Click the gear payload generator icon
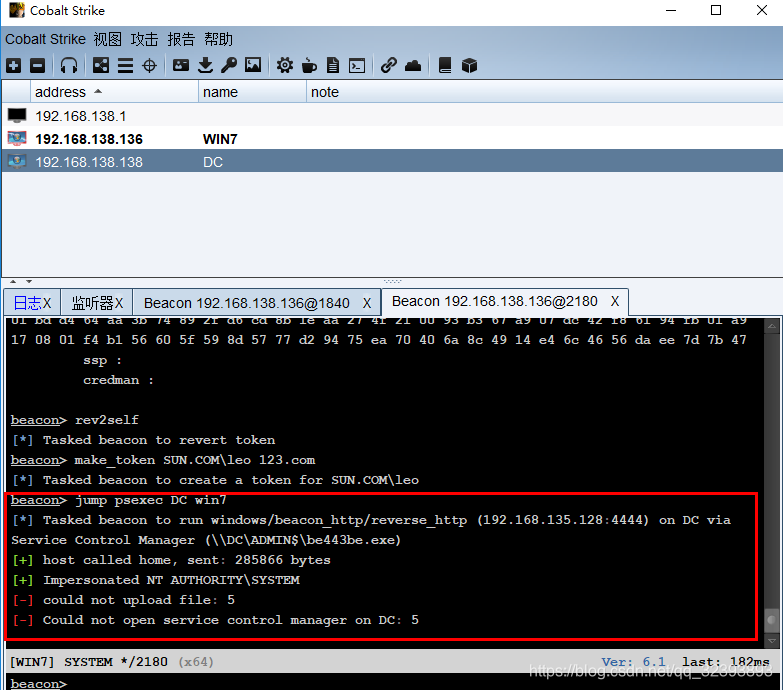This screenshot has height=690, width=783. (x=285, y=65)
